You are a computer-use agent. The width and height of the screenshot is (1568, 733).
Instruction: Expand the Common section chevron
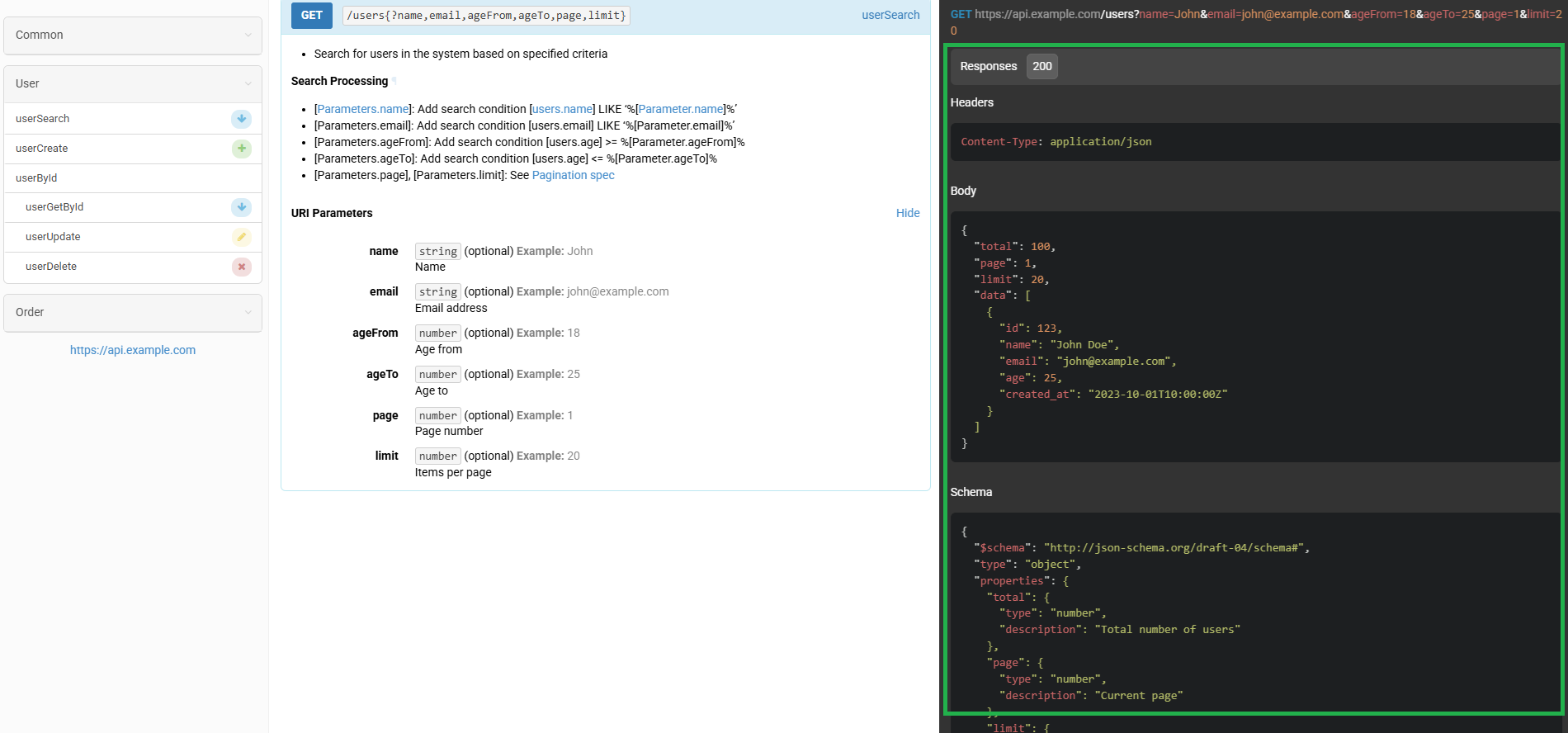click(248, 35)
